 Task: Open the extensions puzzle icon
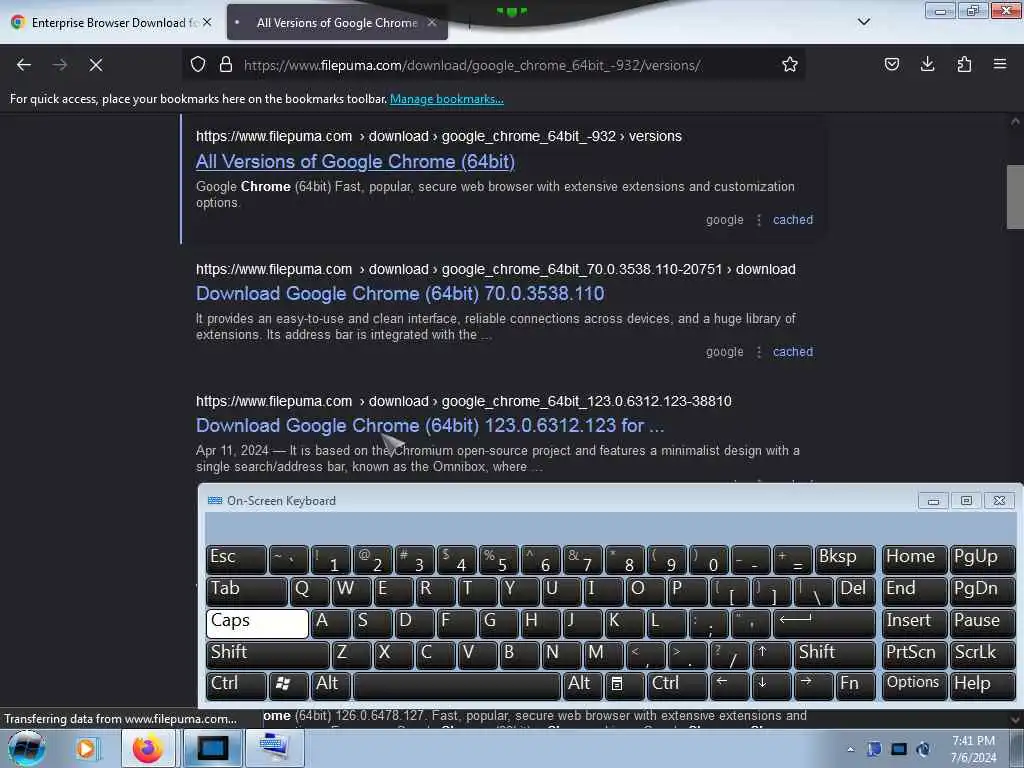pyautogui.click(x=964, y=65)
